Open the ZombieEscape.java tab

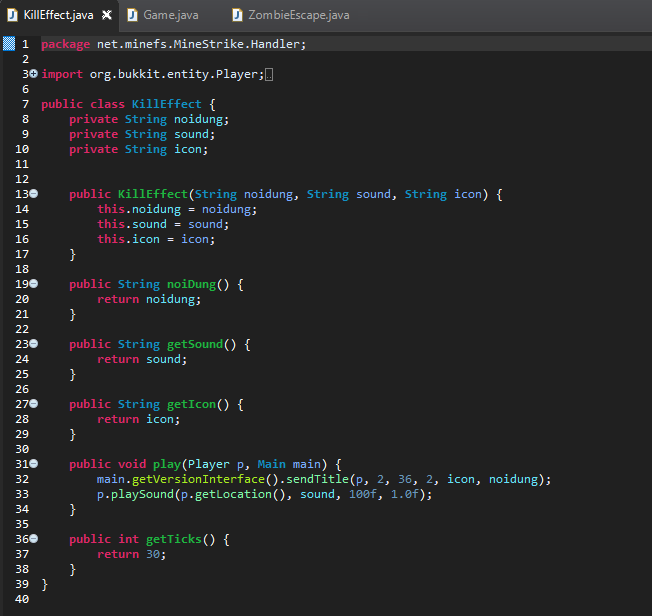point(299,15)
